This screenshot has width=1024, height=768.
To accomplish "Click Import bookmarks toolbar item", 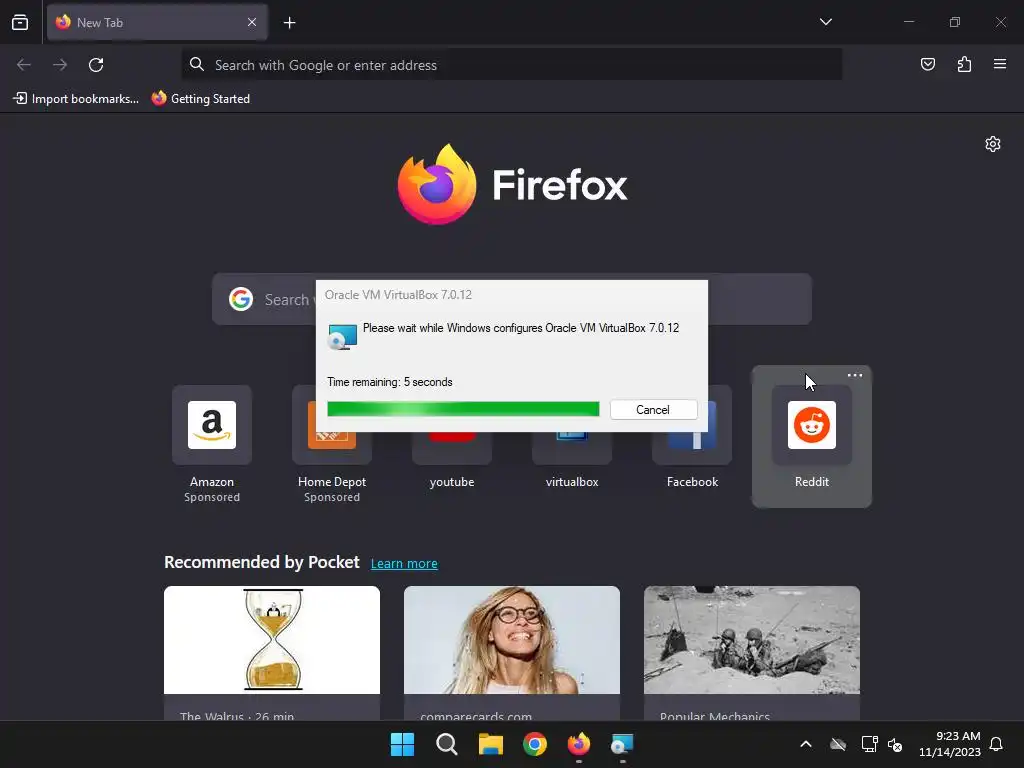I will (x=76, y=99).
